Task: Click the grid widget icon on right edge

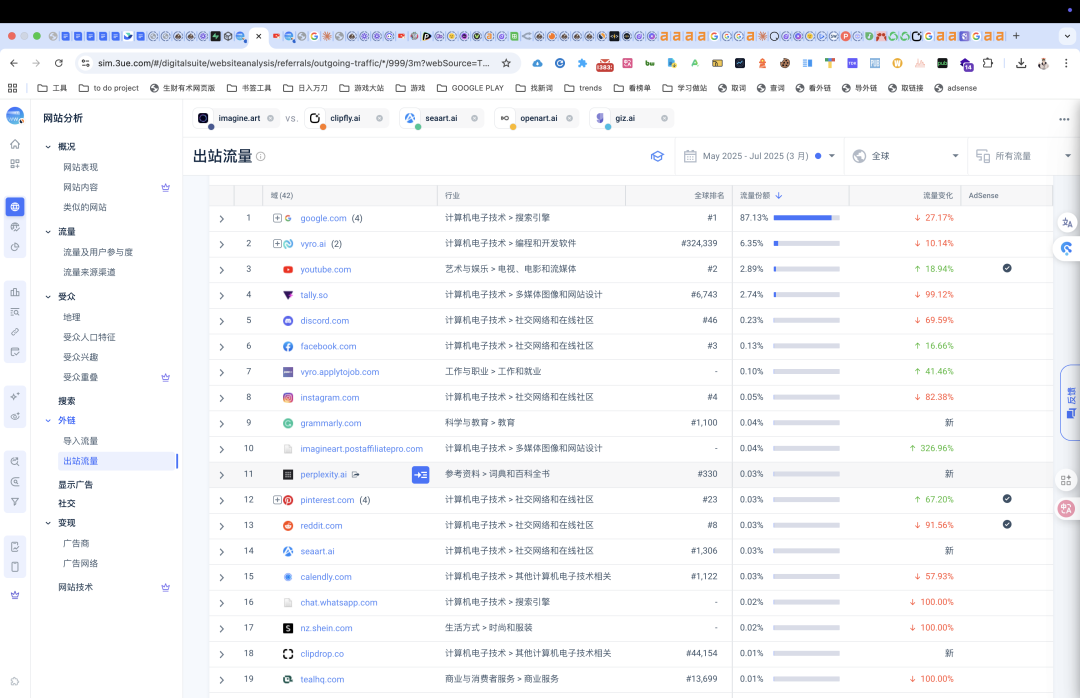Action: pos(1066,480)
